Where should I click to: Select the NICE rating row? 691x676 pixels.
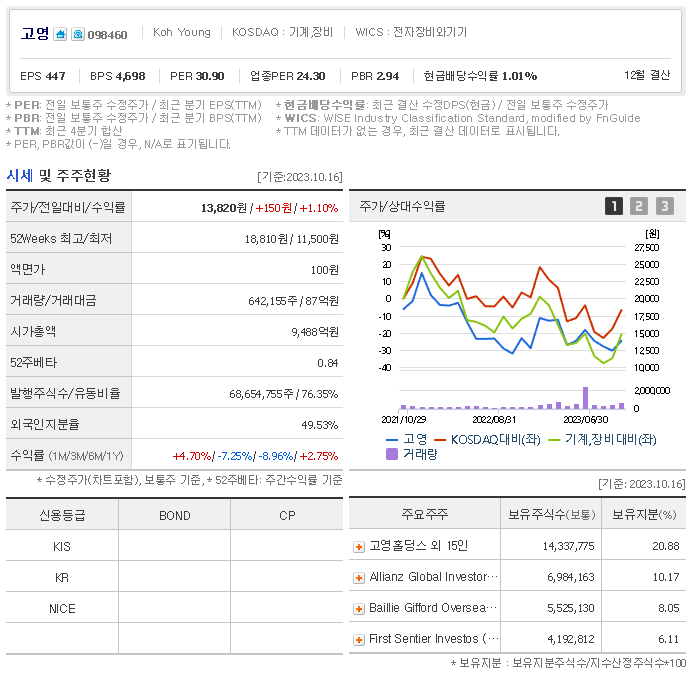coord(175,608)
